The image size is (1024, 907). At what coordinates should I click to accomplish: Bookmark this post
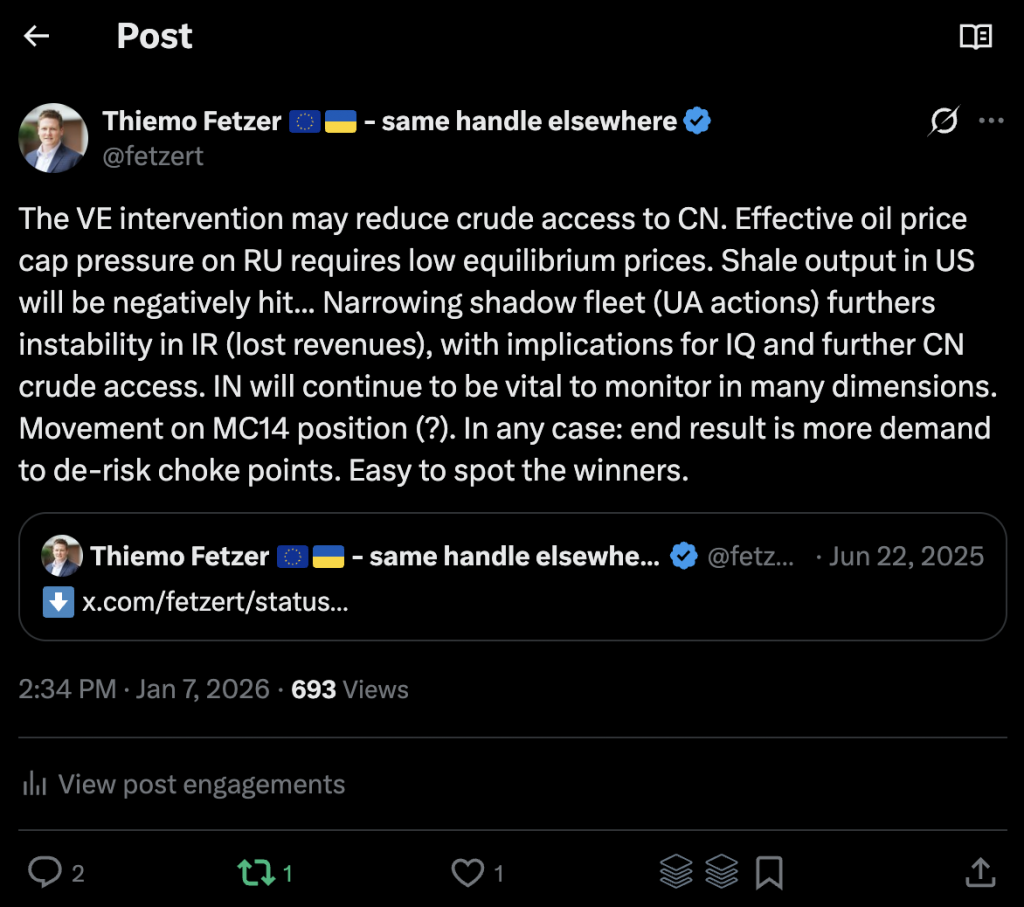(x=768, y=872)
